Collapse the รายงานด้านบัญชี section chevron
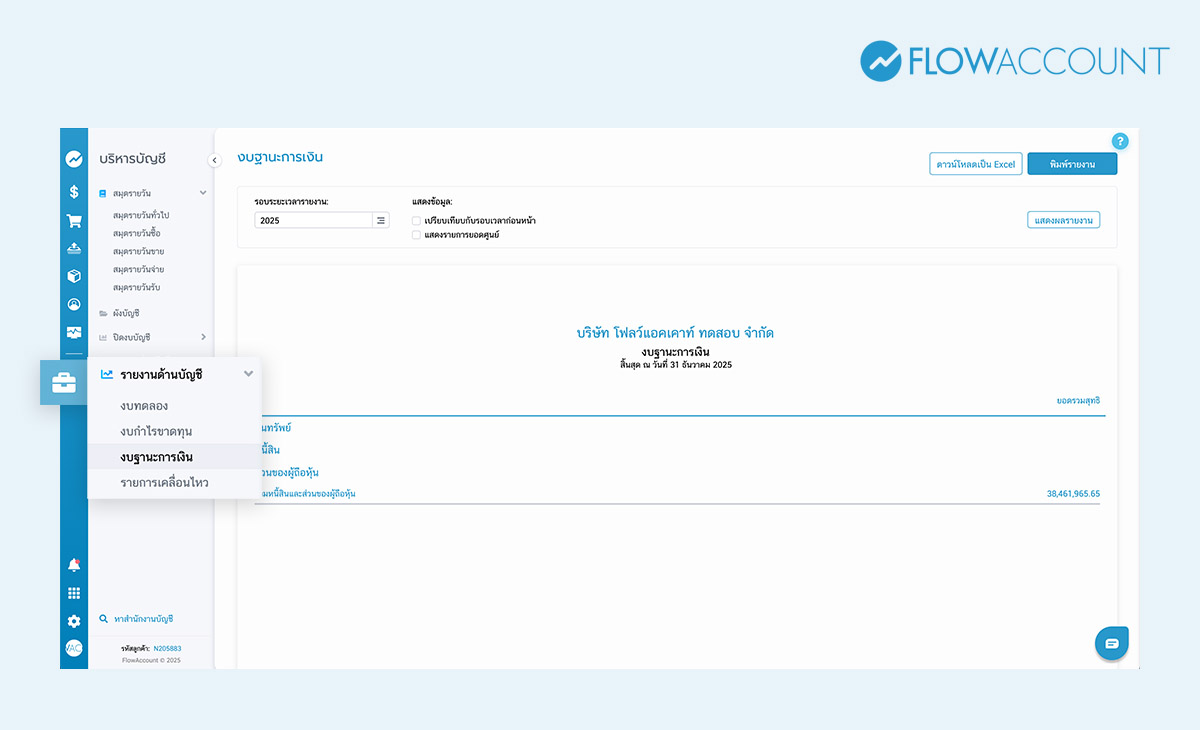 pyautogui.click(x=248, y=374)
